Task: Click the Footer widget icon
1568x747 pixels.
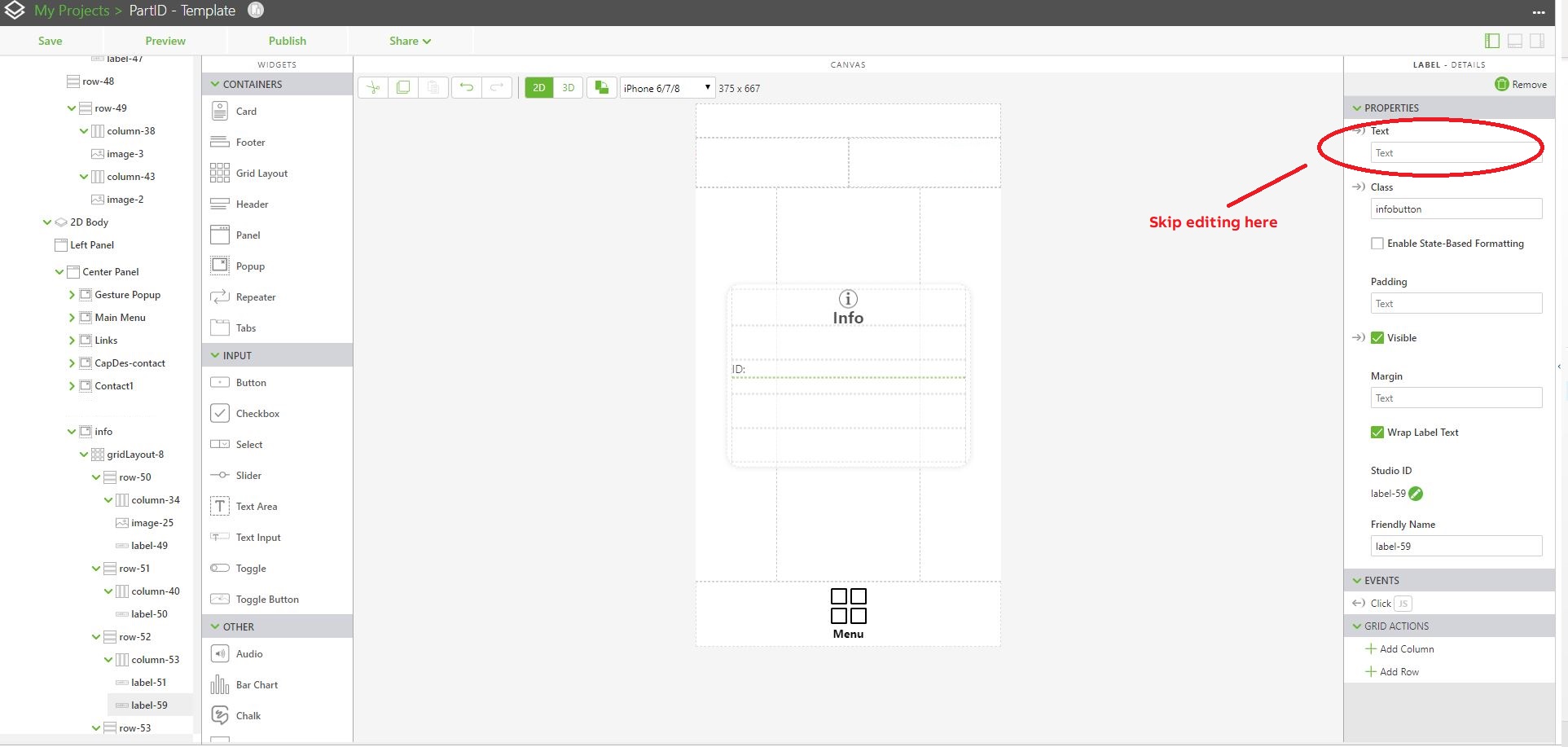Action: tap(220, 142)
